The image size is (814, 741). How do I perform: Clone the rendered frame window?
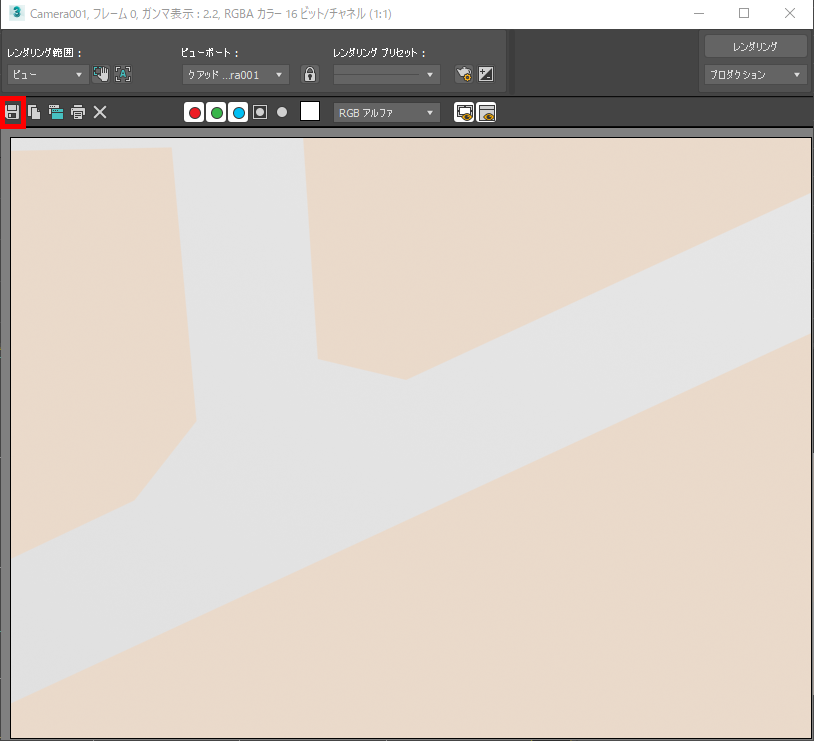[x=56, y=112]
